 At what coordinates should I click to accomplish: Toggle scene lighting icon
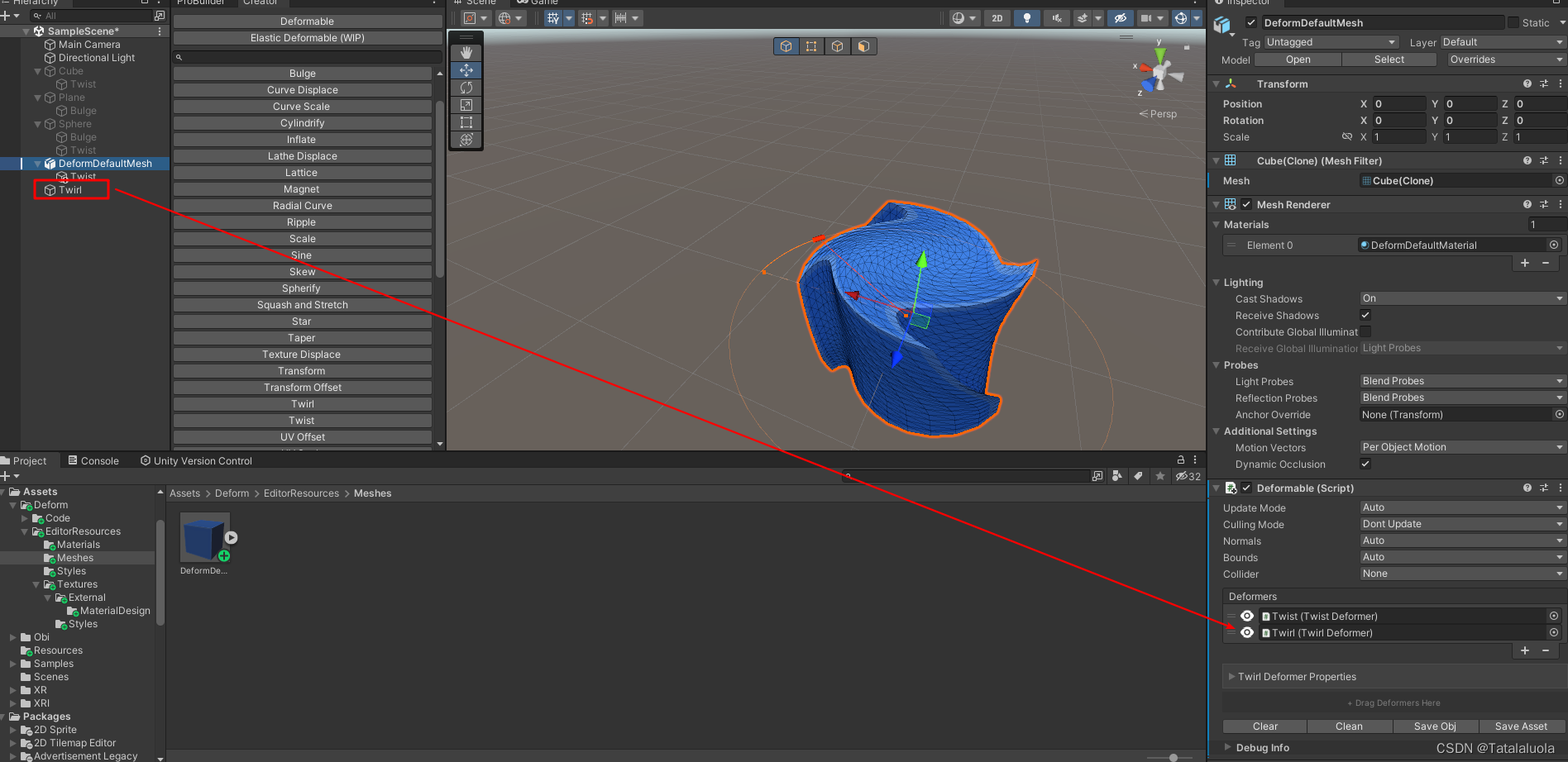coord(1027,17)
